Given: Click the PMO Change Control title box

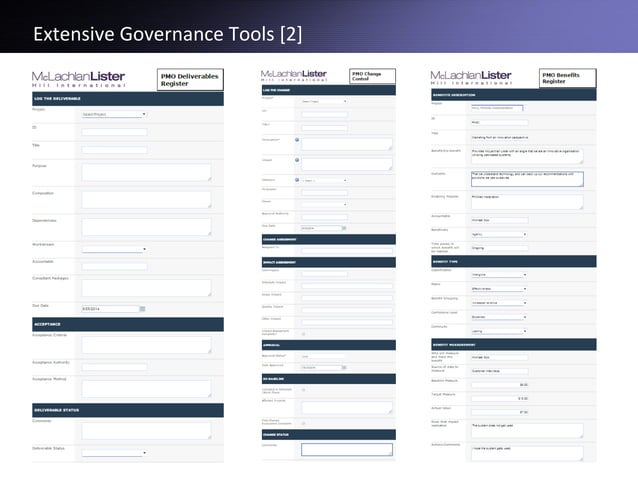Looking at the screenshot, I should click(x=372, y=76).
